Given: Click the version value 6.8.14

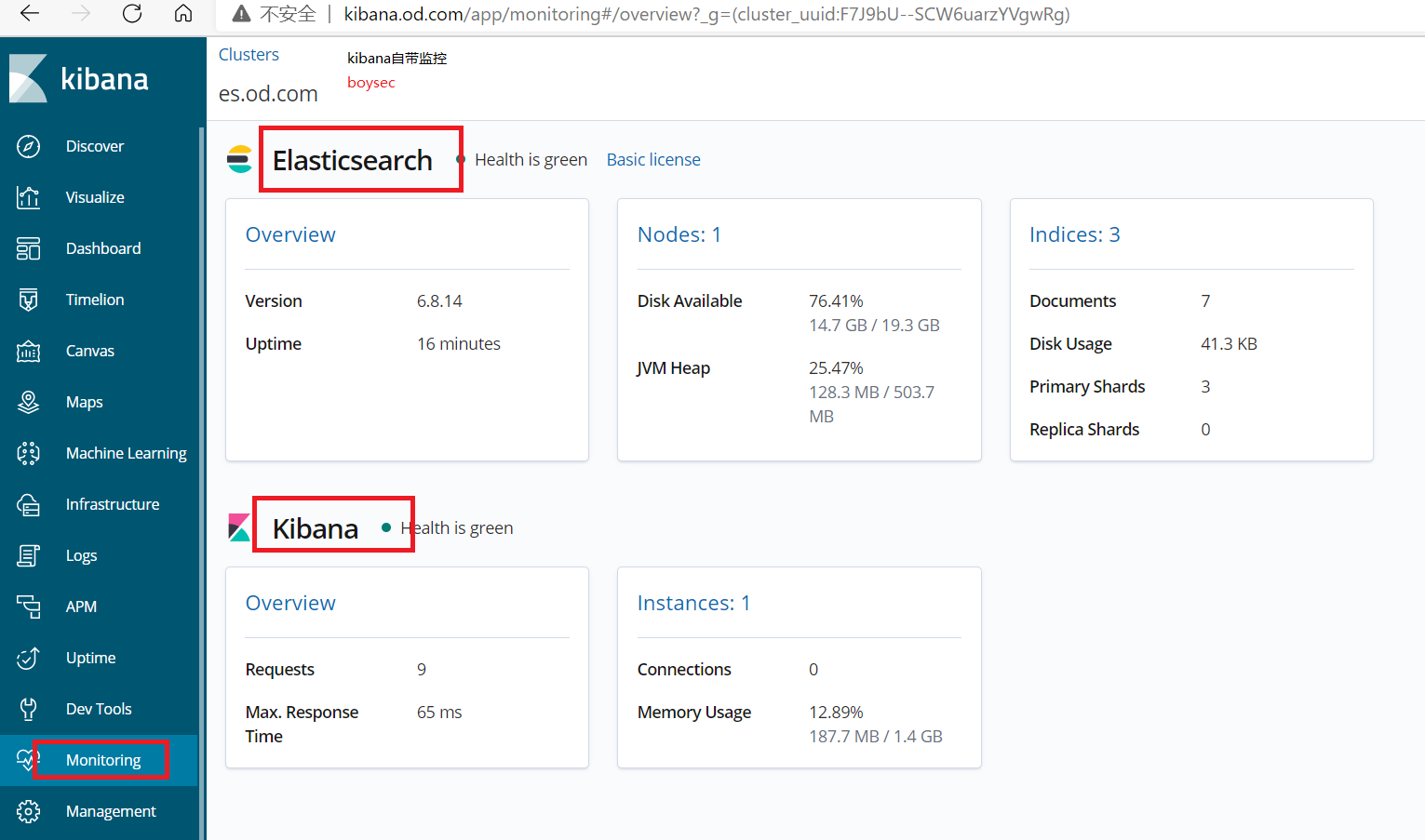Looking at the screenshot, I should [x=439, y=301].
